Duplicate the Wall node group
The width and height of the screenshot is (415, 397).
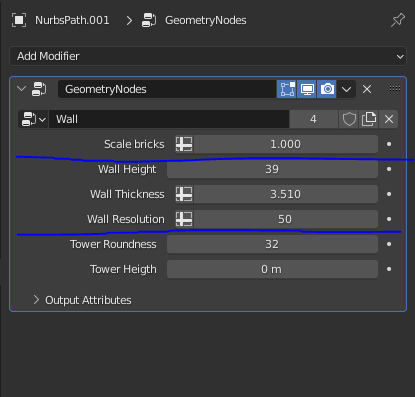tap(369, 119)
